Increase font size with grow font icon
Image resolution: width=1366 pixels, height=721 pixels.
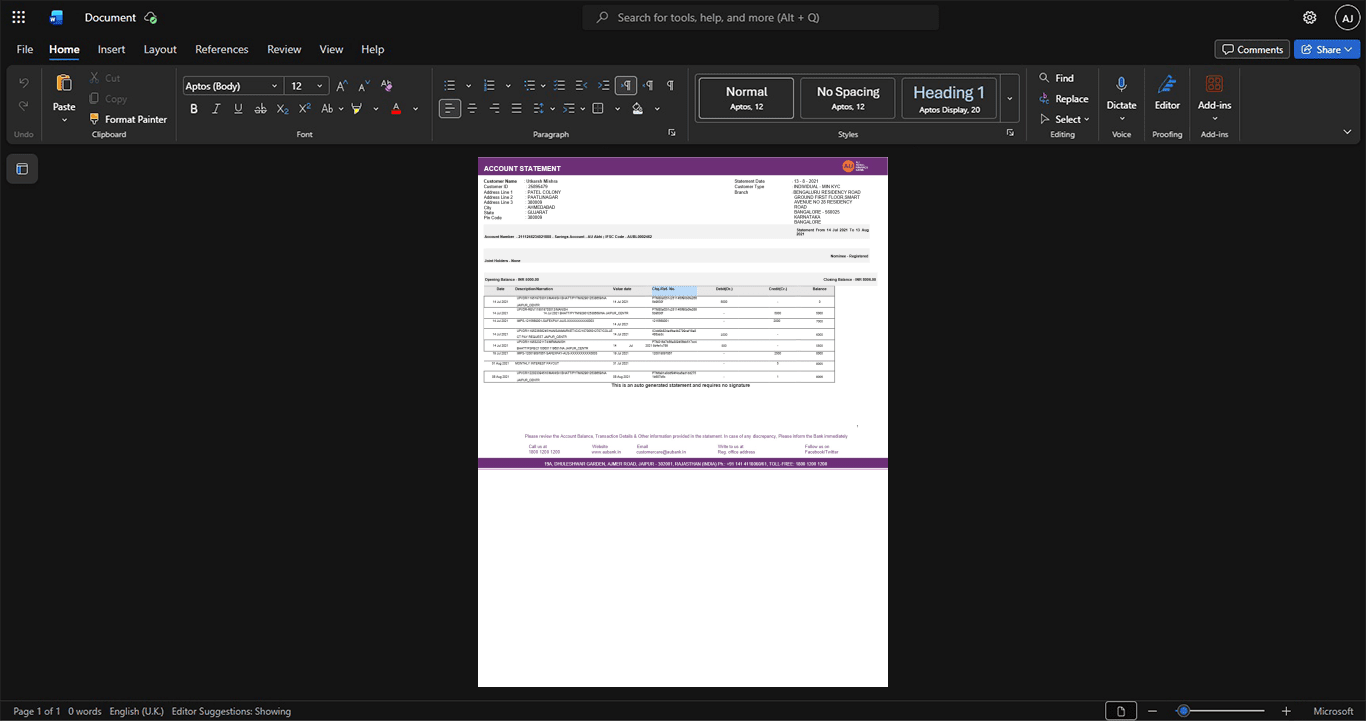click(342, 86)
